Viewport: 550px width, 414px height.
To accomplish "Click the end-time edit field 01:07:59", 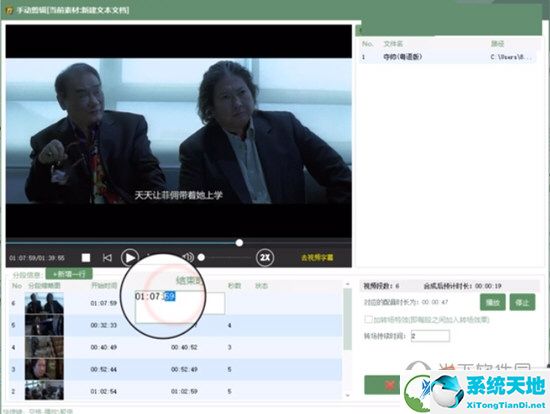I will (180, 303).
